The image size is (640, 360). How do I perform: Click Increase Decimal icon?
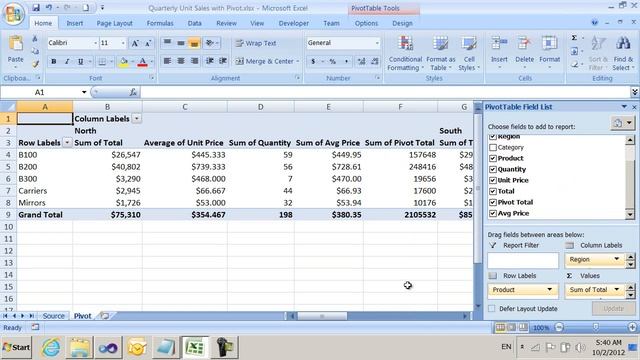[362, 62]
